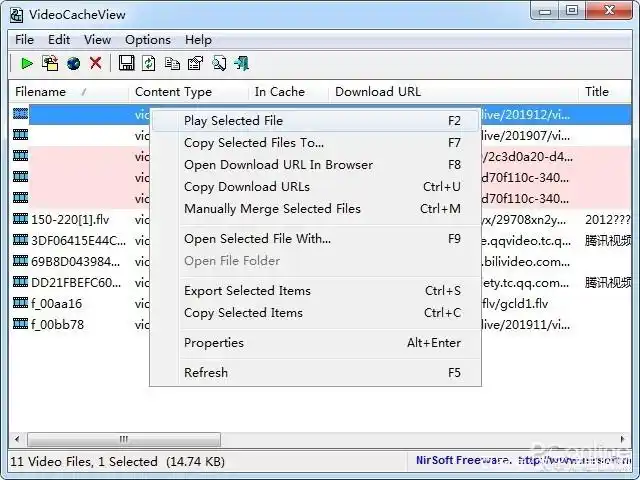
Task: Click the In Cache column header
Action: click(279, 92)
